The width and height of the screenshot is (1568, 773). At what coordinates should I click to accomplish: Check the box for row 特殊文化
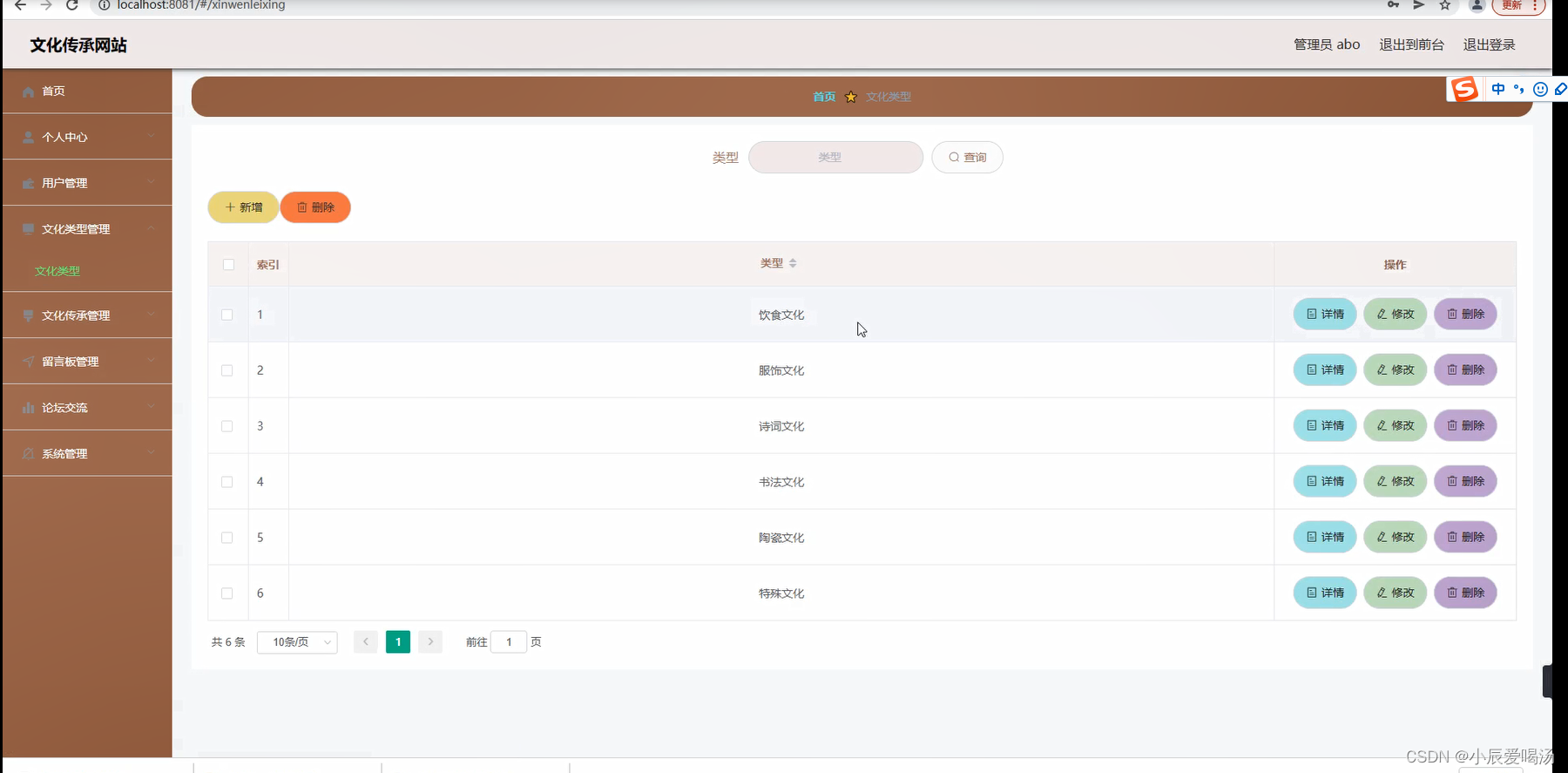click(x=227, y=593)
